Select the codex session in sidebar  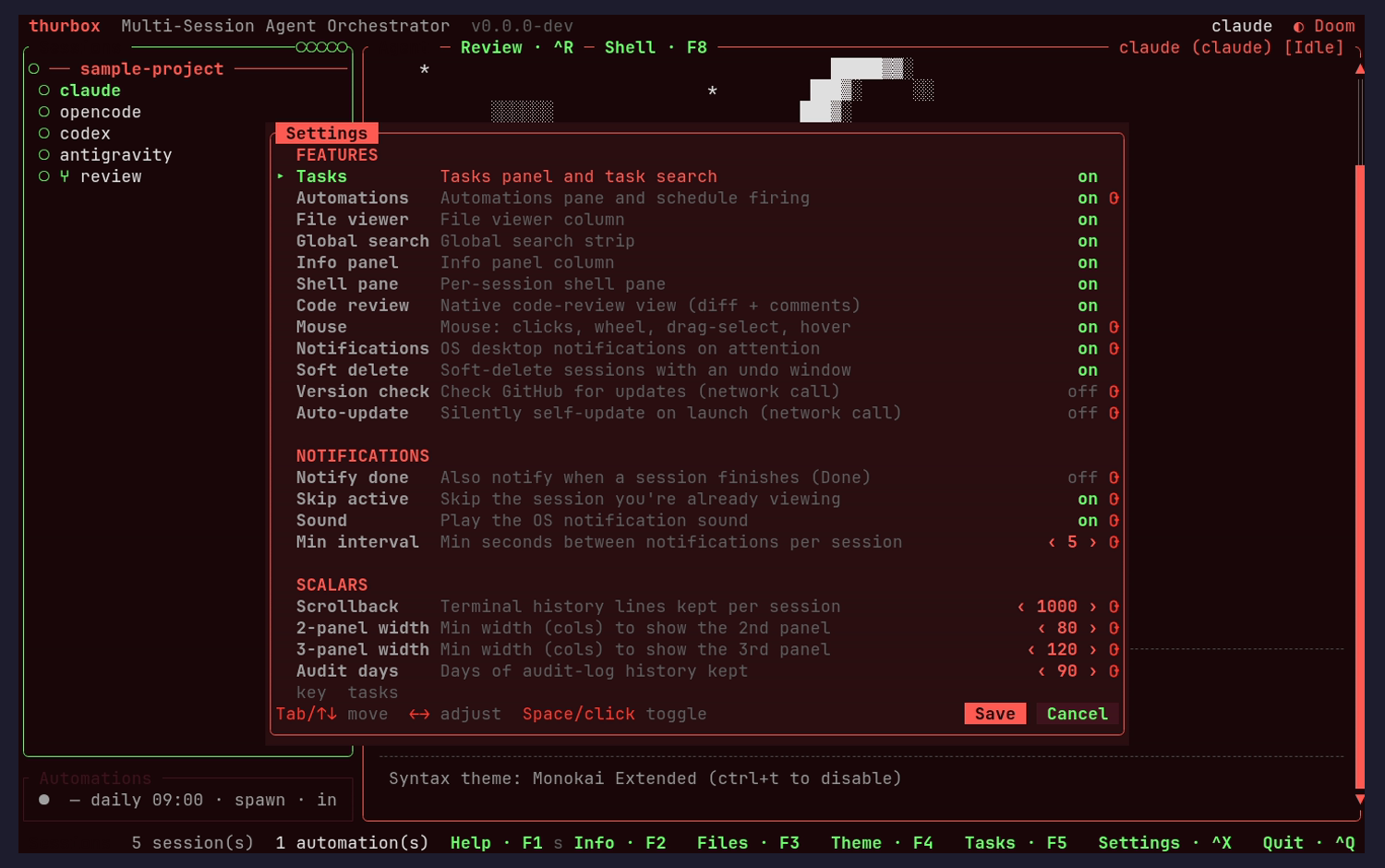85,134
